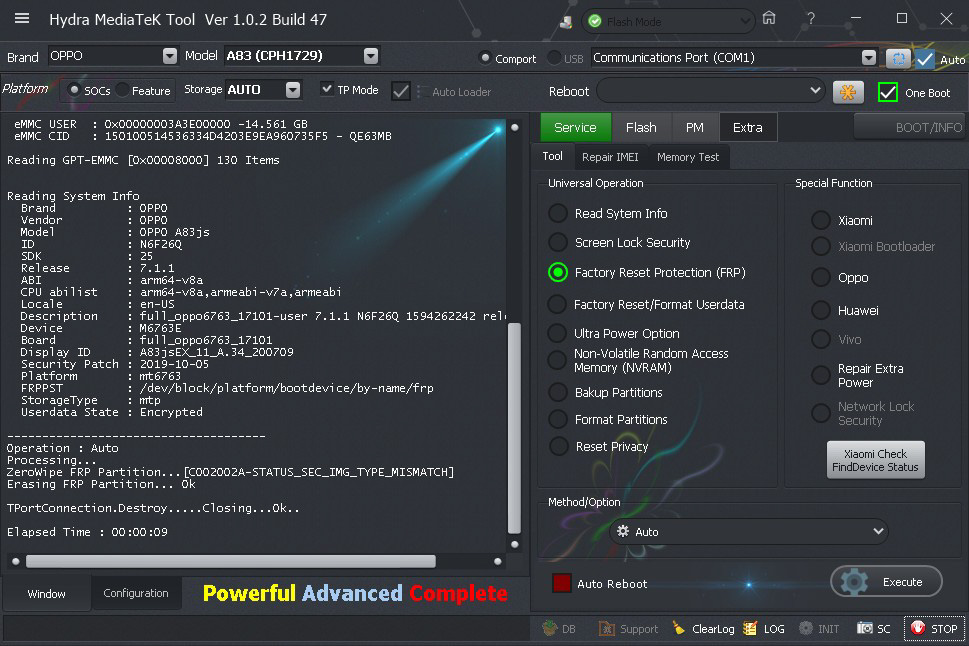Select Read System Info operation
This screenshot has height=646, width=969.
click(557, 213)
